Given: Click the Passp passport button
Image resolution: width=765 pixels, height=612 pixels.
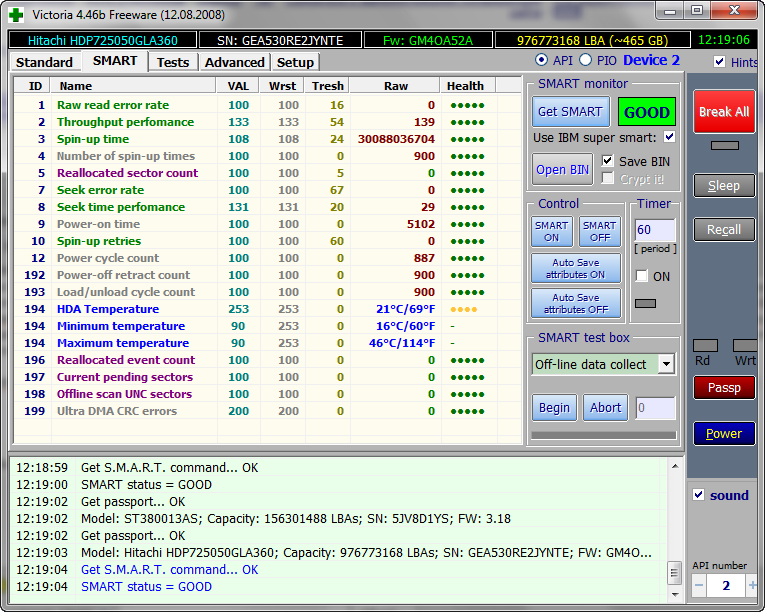Looking at the screenshot, I should click(724, 388).
